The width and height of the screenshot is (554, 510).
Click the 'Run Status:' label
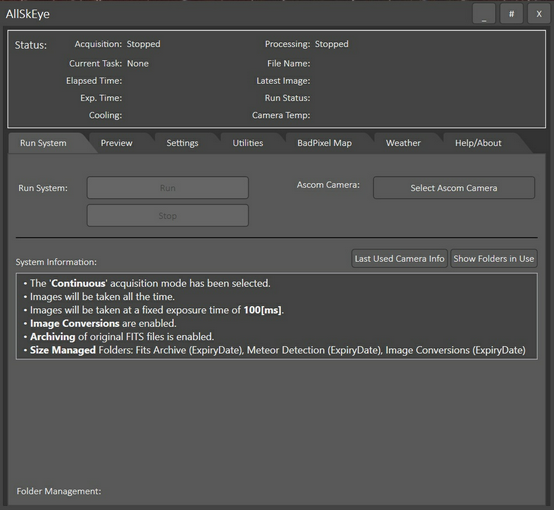click(x=288, y=98)
